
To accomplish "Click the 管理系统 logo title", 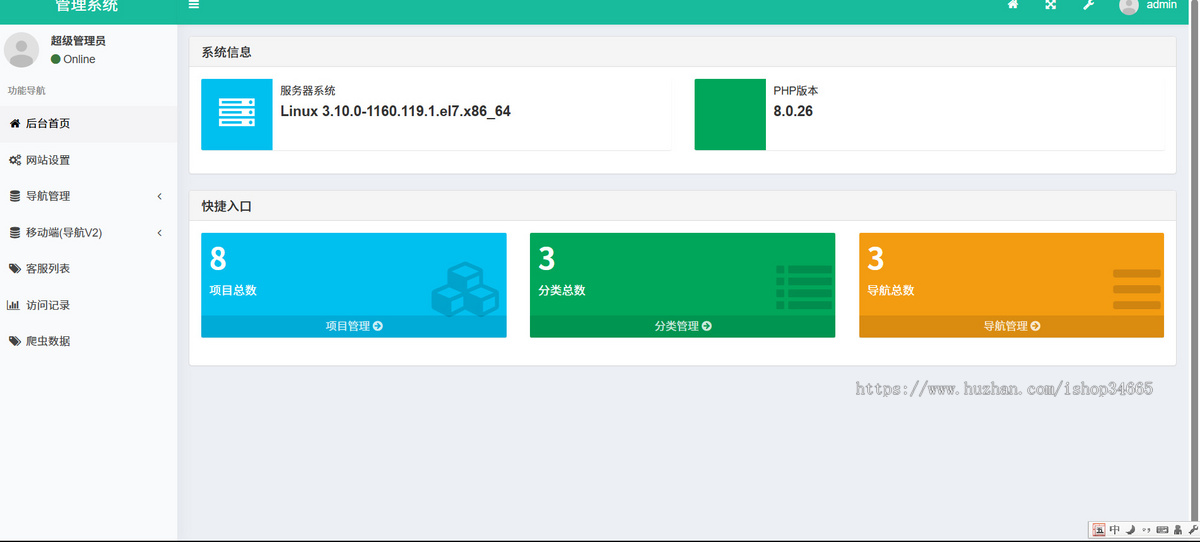I will point(87,6).
